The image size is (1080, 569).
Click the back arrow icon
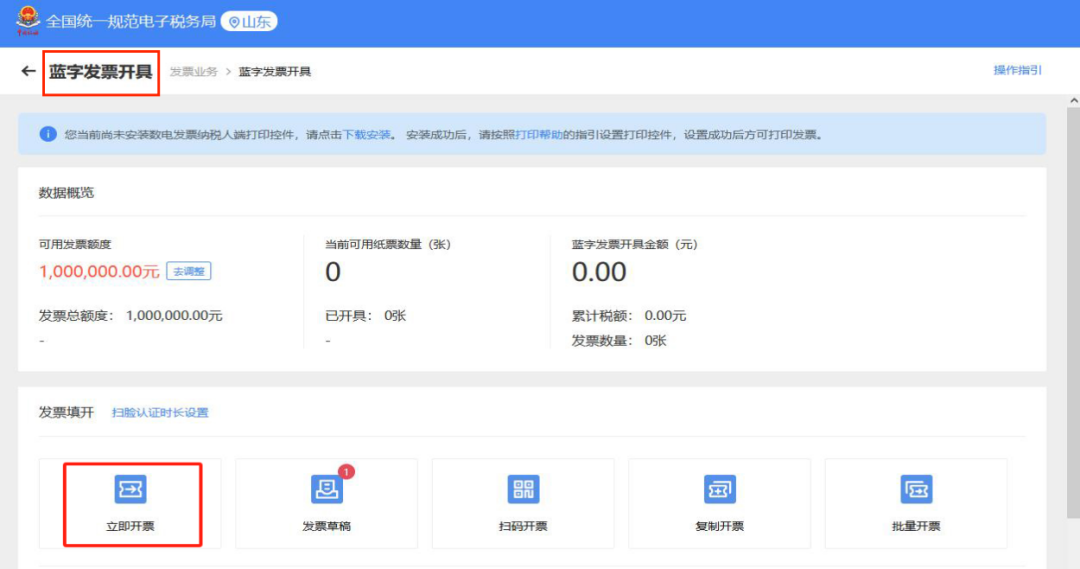coord(28,71)
